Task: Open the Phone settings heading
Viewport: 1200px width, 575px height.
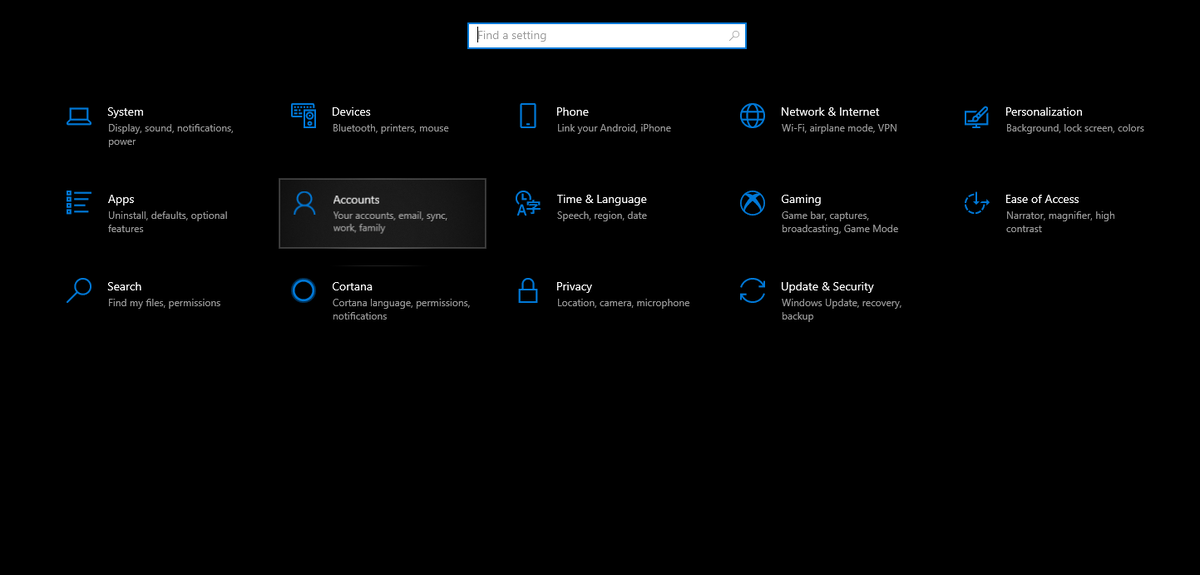Action: (573, 112)
